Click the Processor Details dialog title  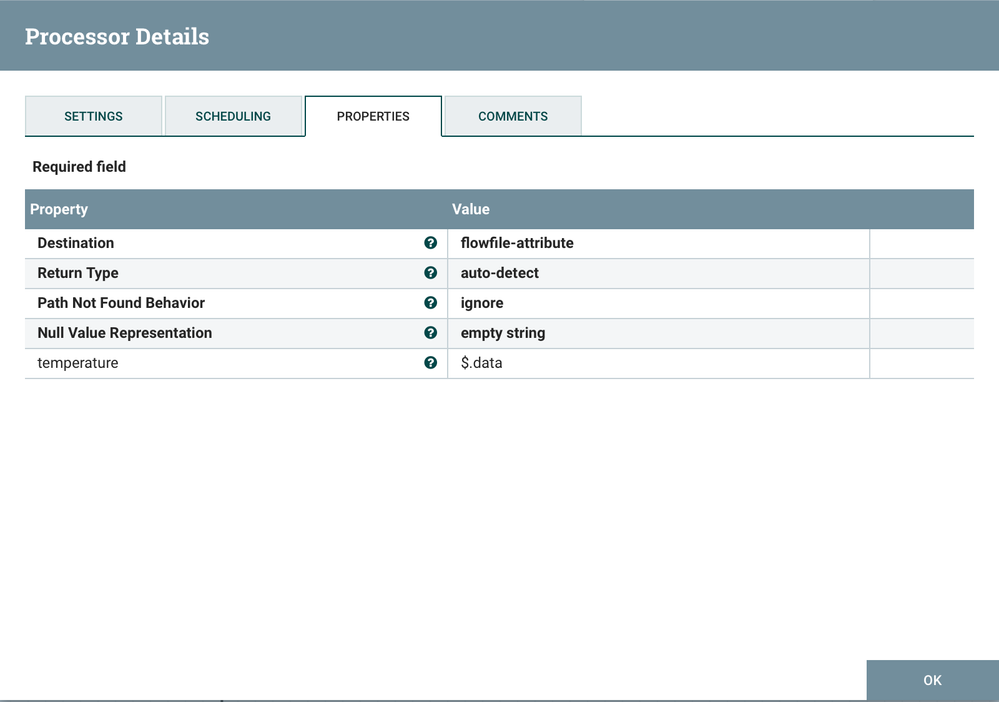(117, 36)
